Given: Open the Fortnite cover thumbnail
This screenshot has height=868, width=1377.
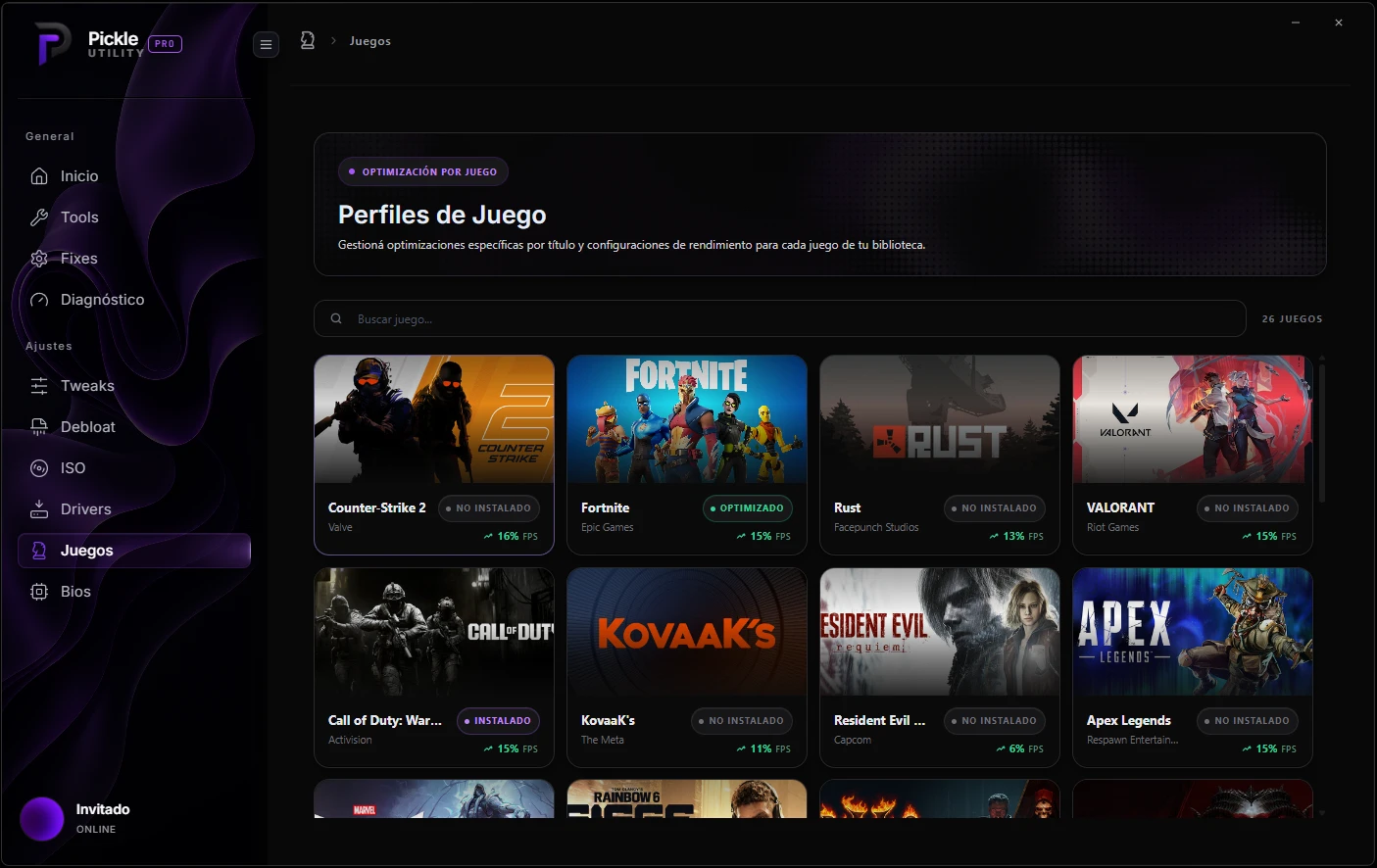Looking at the screenshot, I should coord(687,419).
